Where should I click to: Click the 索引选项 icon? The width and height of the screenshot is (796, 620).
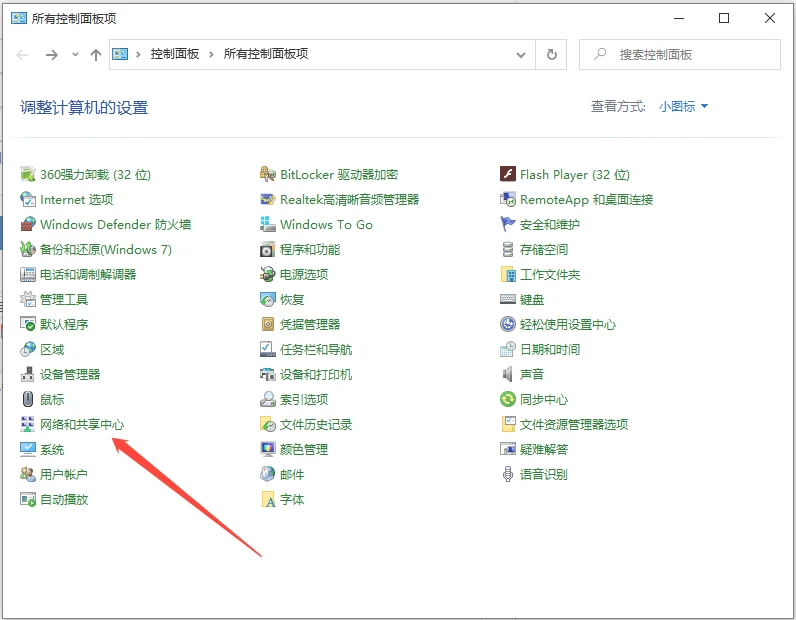click(x=268, y=399)
